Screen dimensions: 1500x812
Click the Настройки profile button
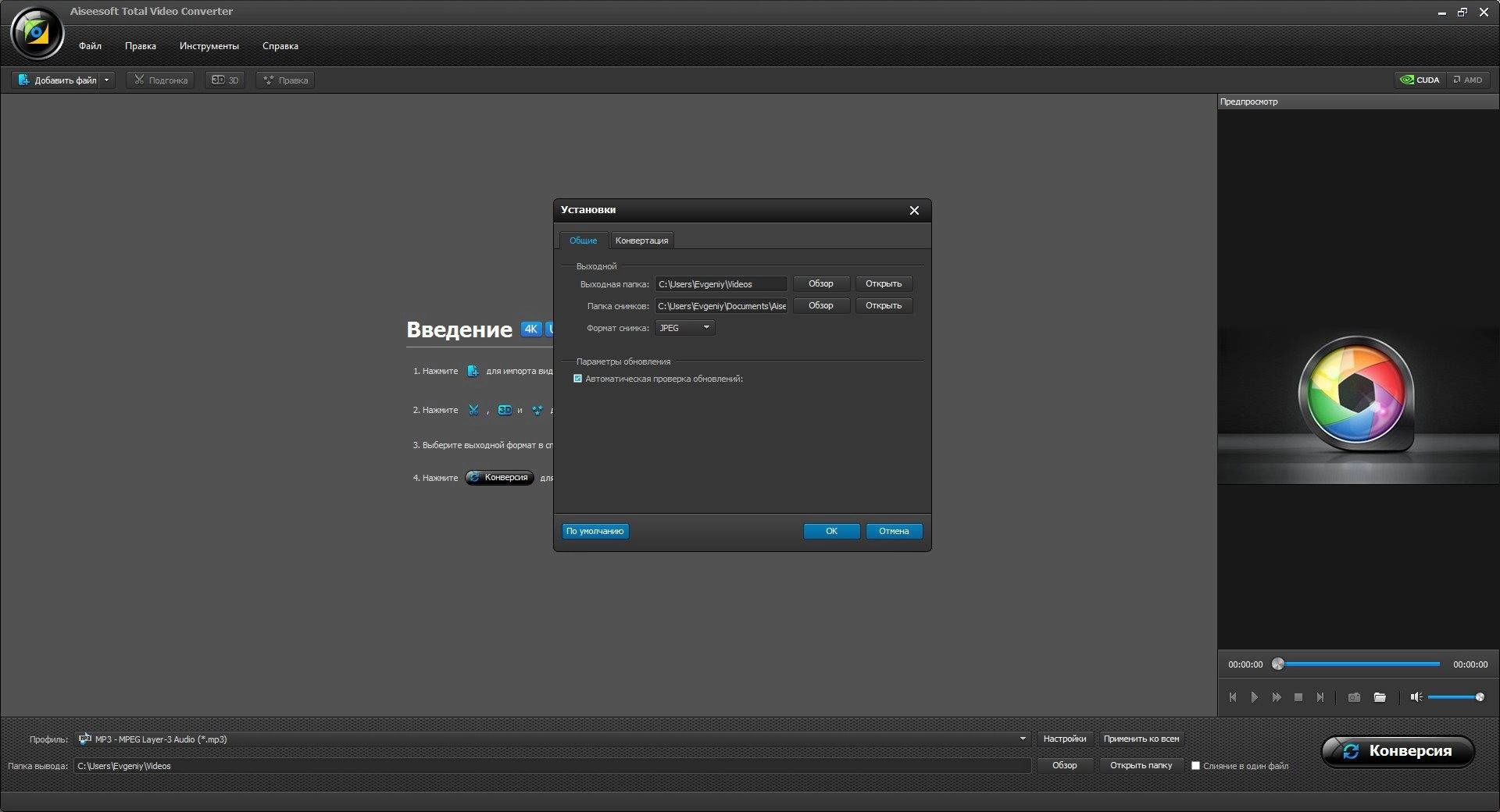click(x=1064, y=739)
